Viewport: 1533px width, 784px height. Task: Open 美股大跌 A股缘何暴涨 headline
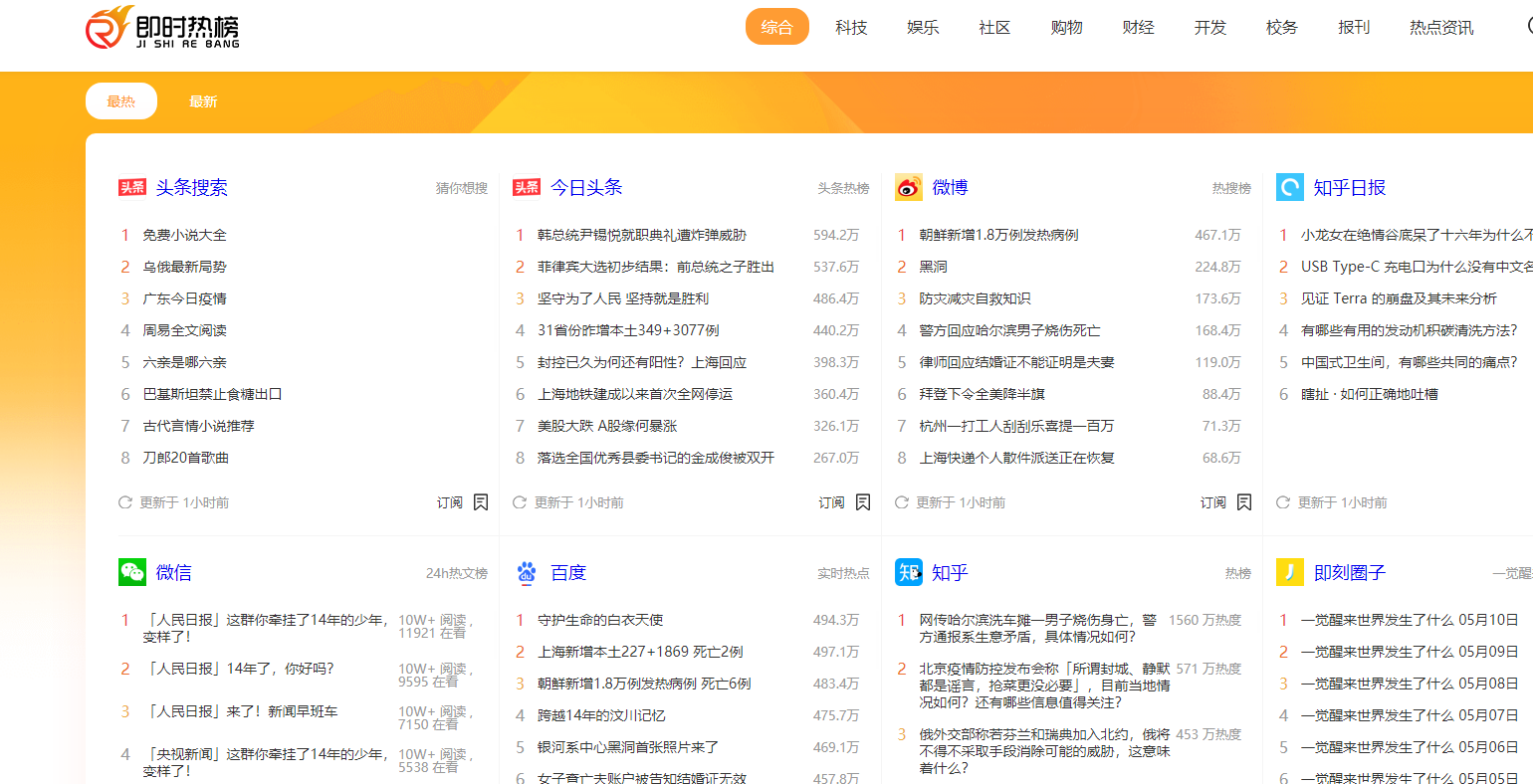click(607, 426)
